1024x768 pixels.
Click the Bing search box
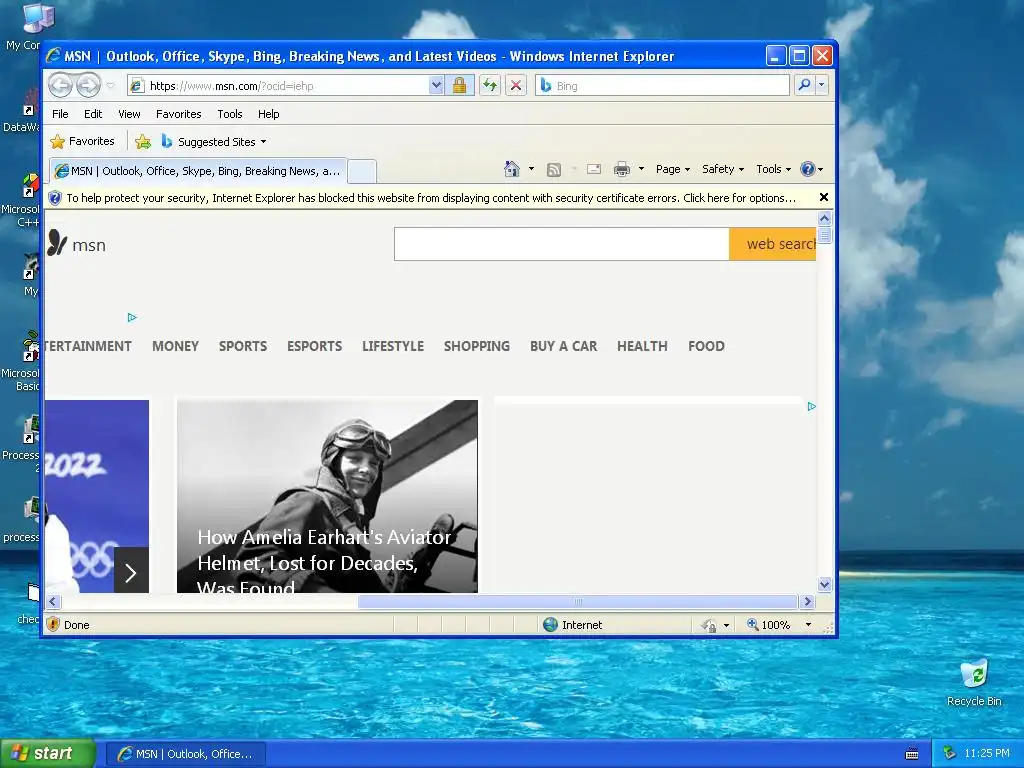tap(663, 86)
